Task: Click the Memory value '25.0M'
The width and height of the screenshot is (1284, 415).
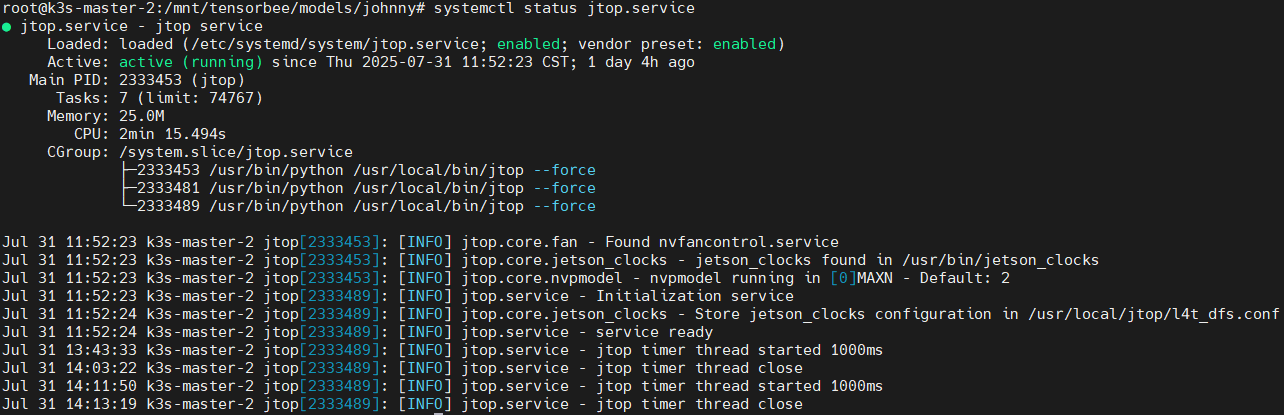Action: tap(141, 116)
